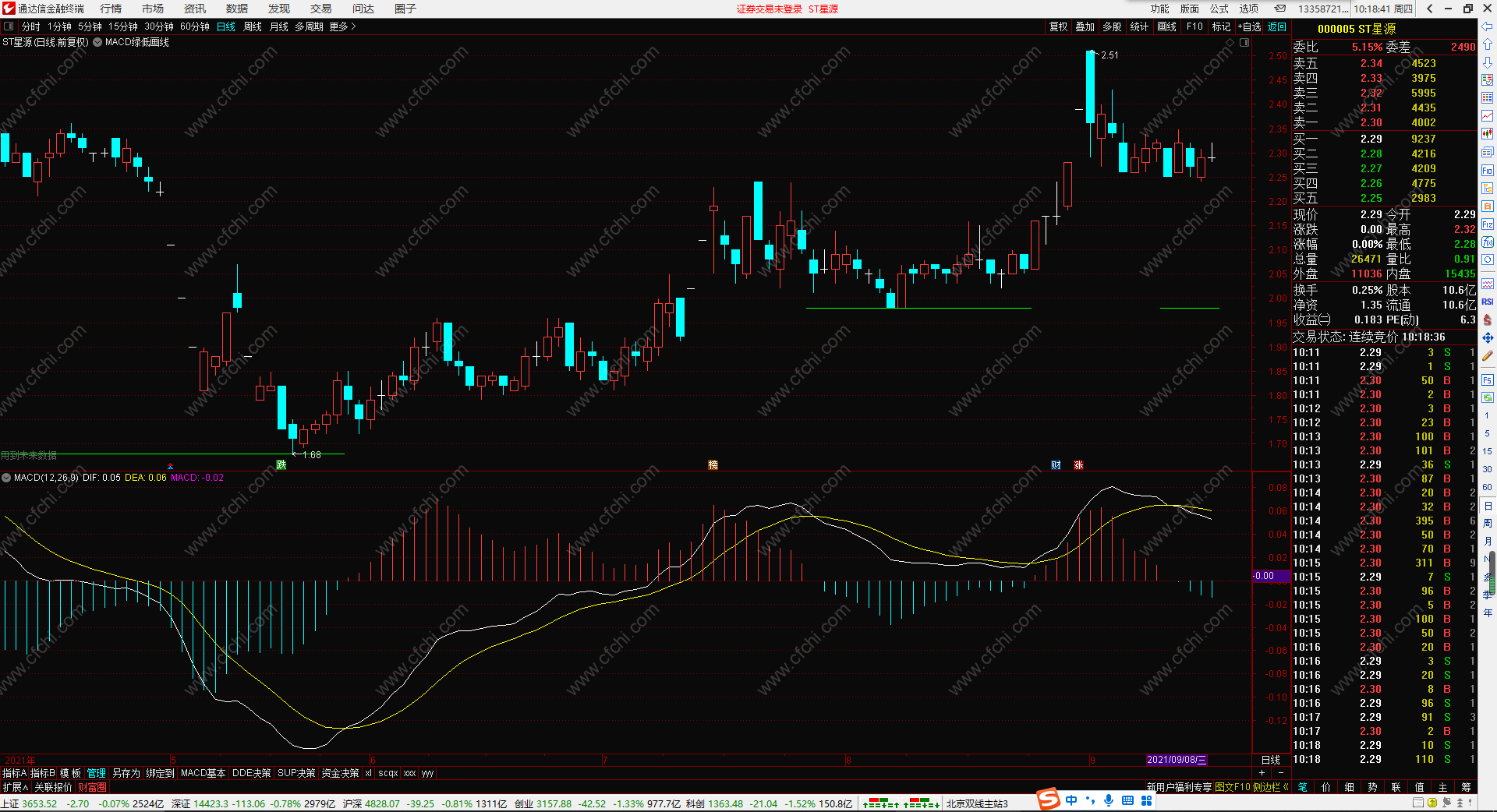This screenshot has width=1497, height=812.
Task: Expand the 更多 periods dropdown
Action: [x=342, y=26]
